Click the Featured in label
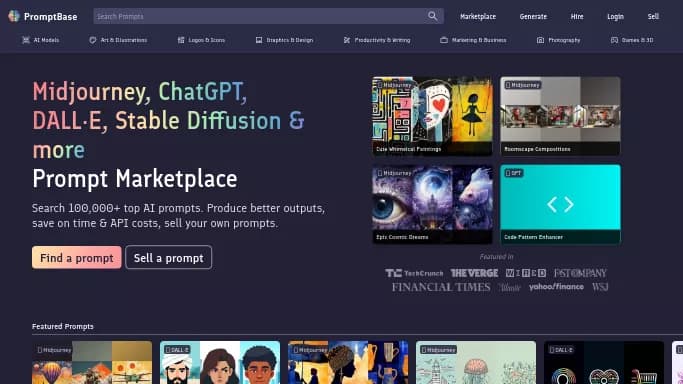 [497, 256]
